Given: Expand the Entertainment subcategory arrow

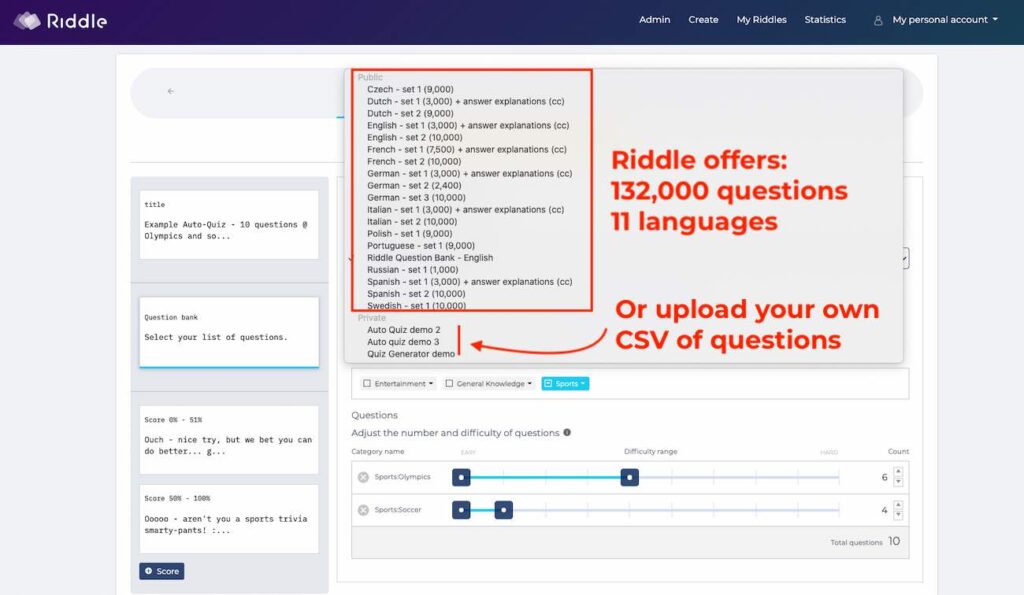Looking at the screenshot, I should click(x=431, y=383).
